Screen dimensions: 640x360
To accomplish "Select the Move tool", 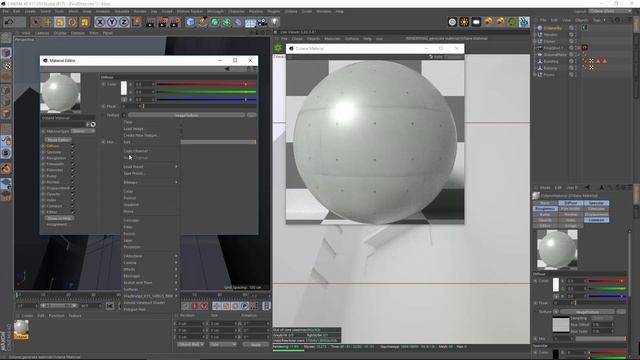I will click(x=48, y=22).
